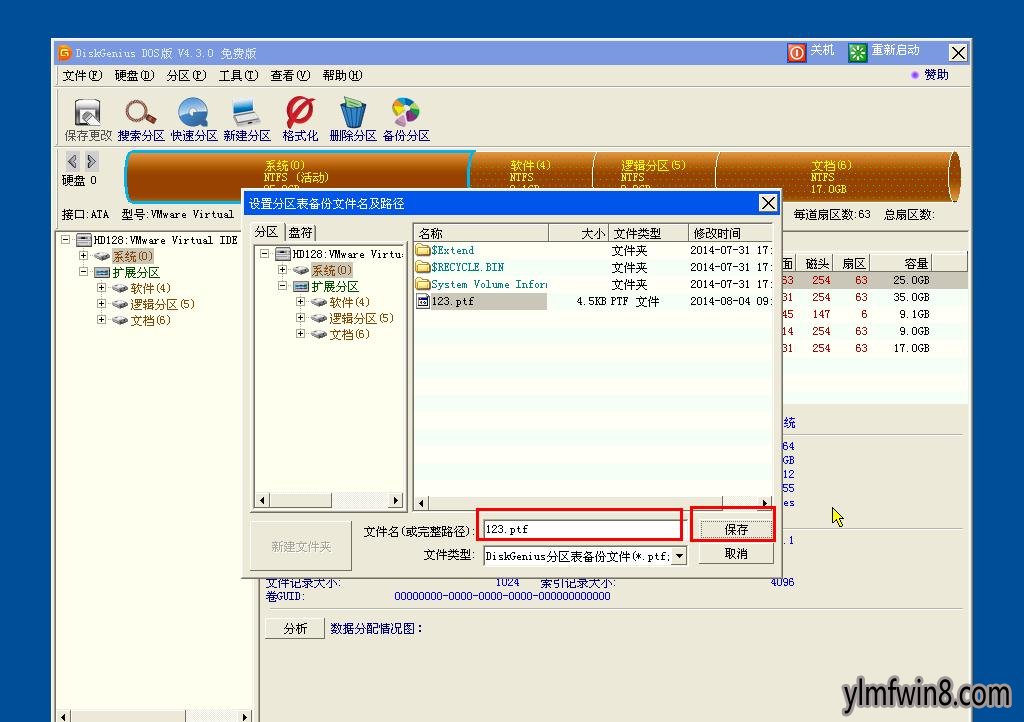Click the 保存 save button
The image size is (1024, 722).
click(736, 529)
